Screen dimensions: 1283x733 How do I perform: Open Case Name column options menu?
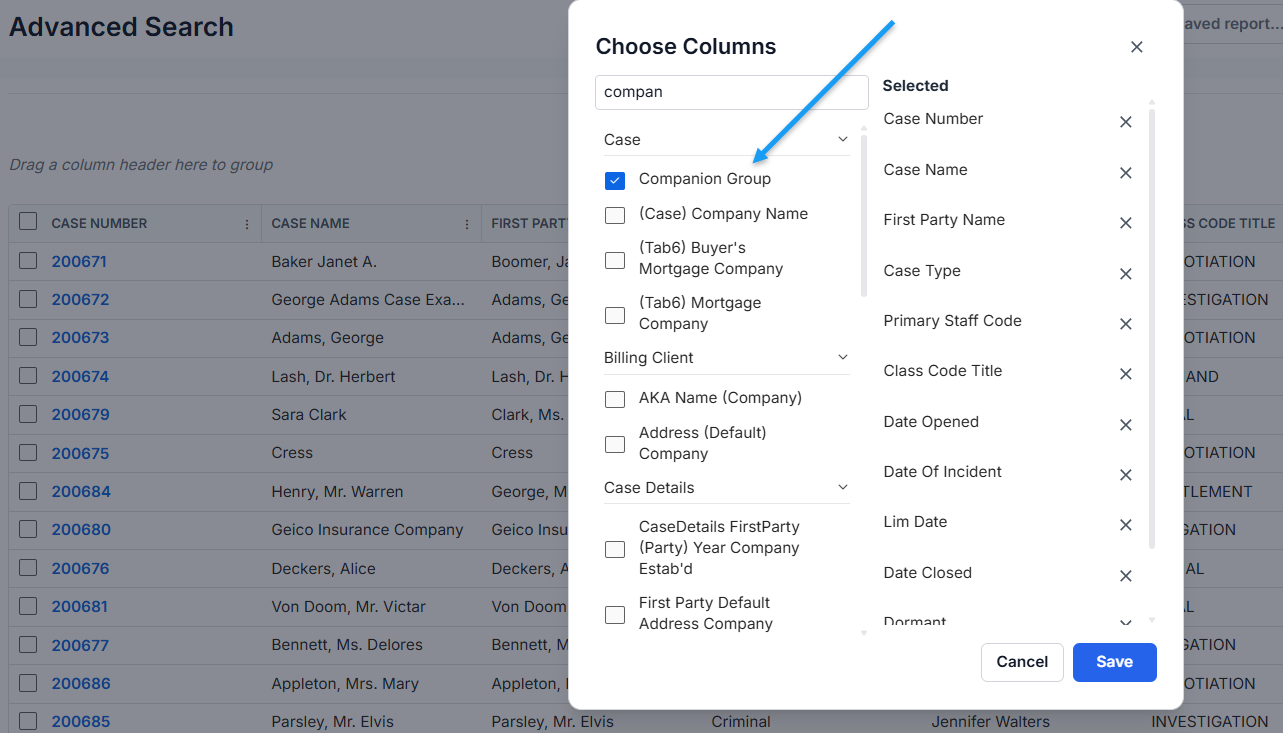pyautogui.click(x=467, y=225)
